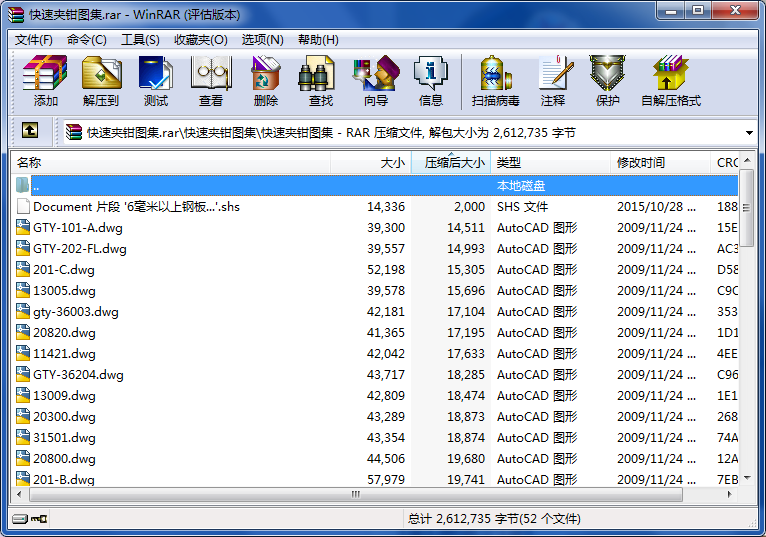The height and width of the screenshot is (537, 766).
Task: Select the 20800.dwg file name
Action: tap(64, 459)
